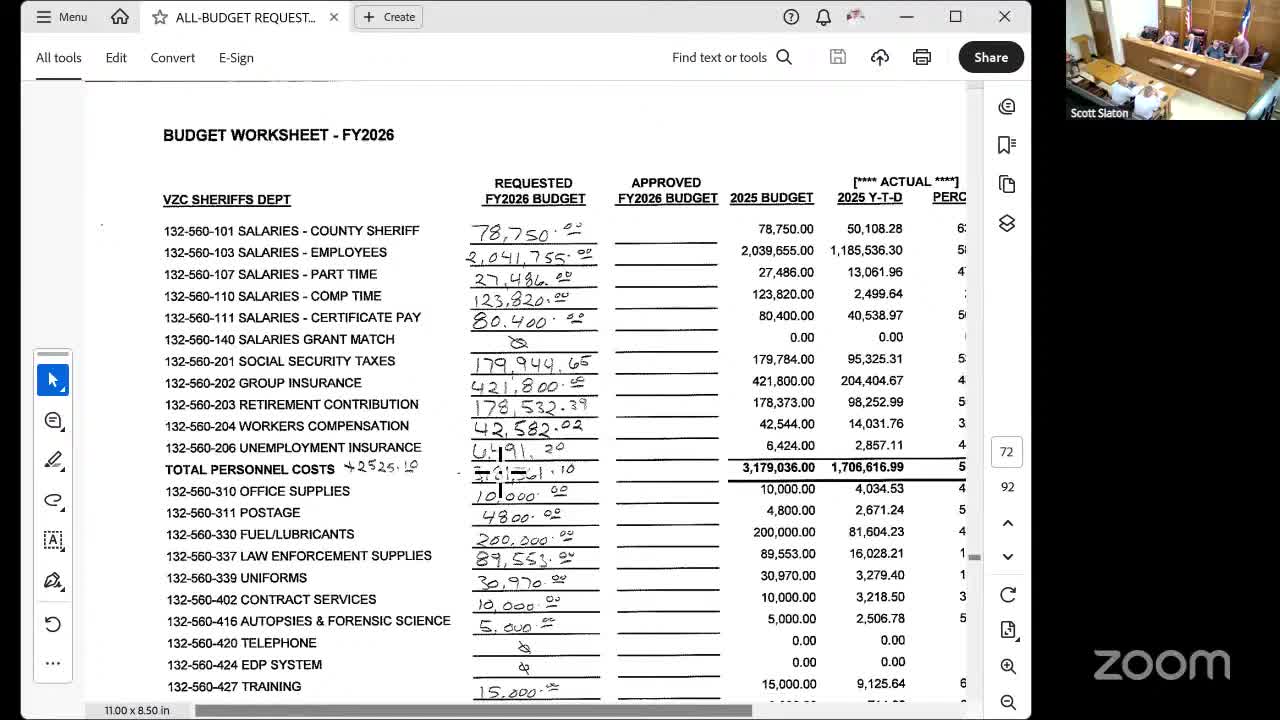
Task: Open the Edit tab
Action: 116,58
